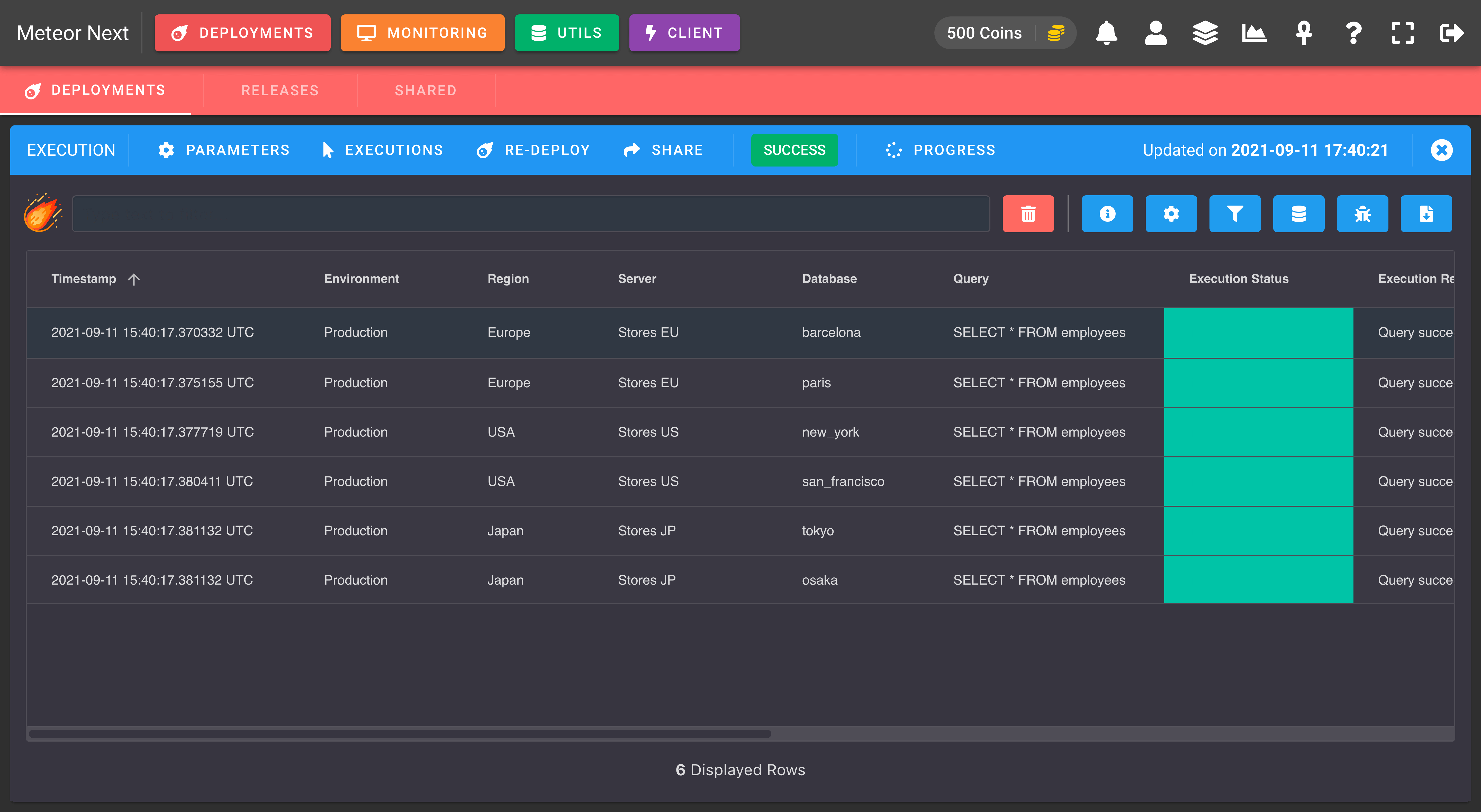Click the Re-Deploy button

pyautogui.click(x=533, y=150)
